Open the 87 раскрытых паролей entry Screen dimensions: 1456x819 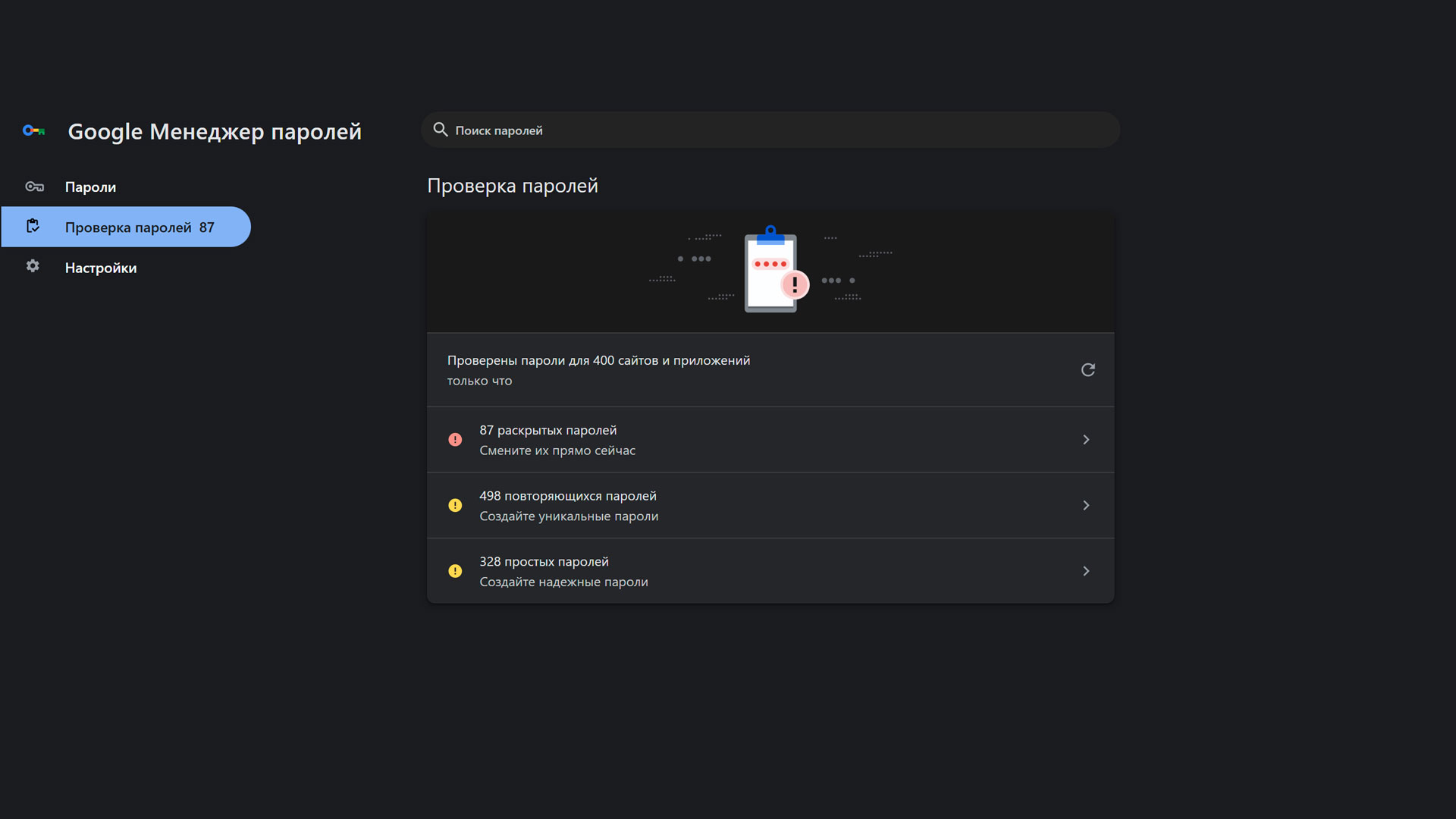(770, 440)
